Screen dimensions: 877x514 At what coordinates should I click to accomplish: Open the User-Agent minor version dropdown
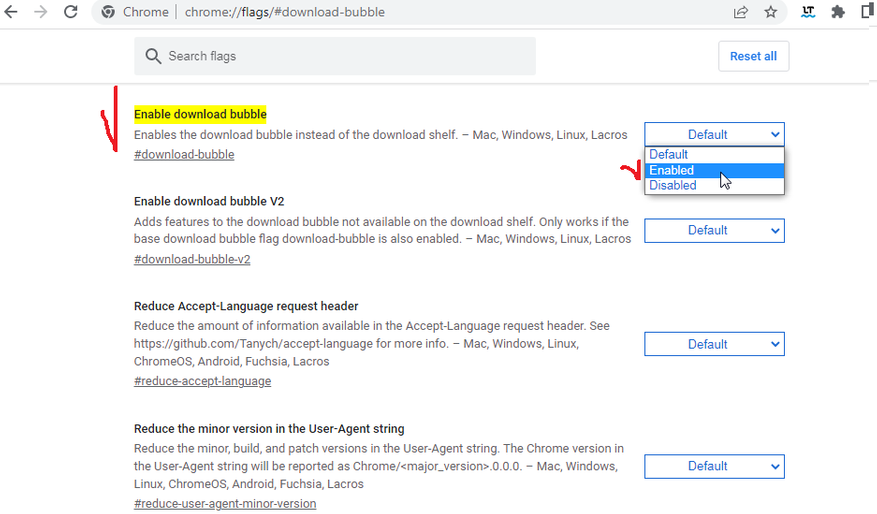(x=714, y=466)
